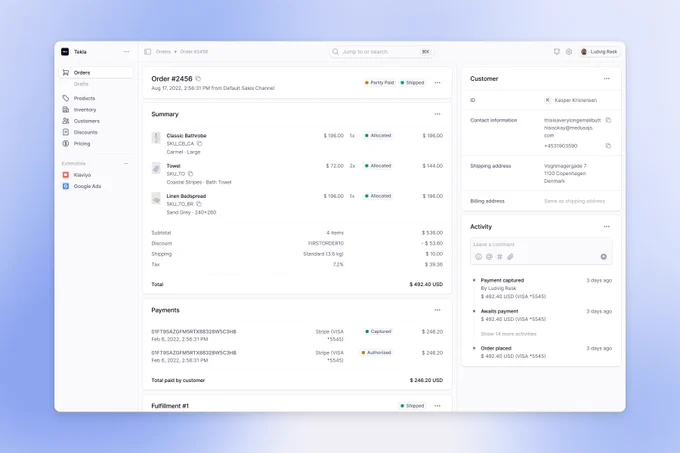This screenshot has width=680, height=453.
Task: Insert emoji in comment
Action: (x=478, y=257)
